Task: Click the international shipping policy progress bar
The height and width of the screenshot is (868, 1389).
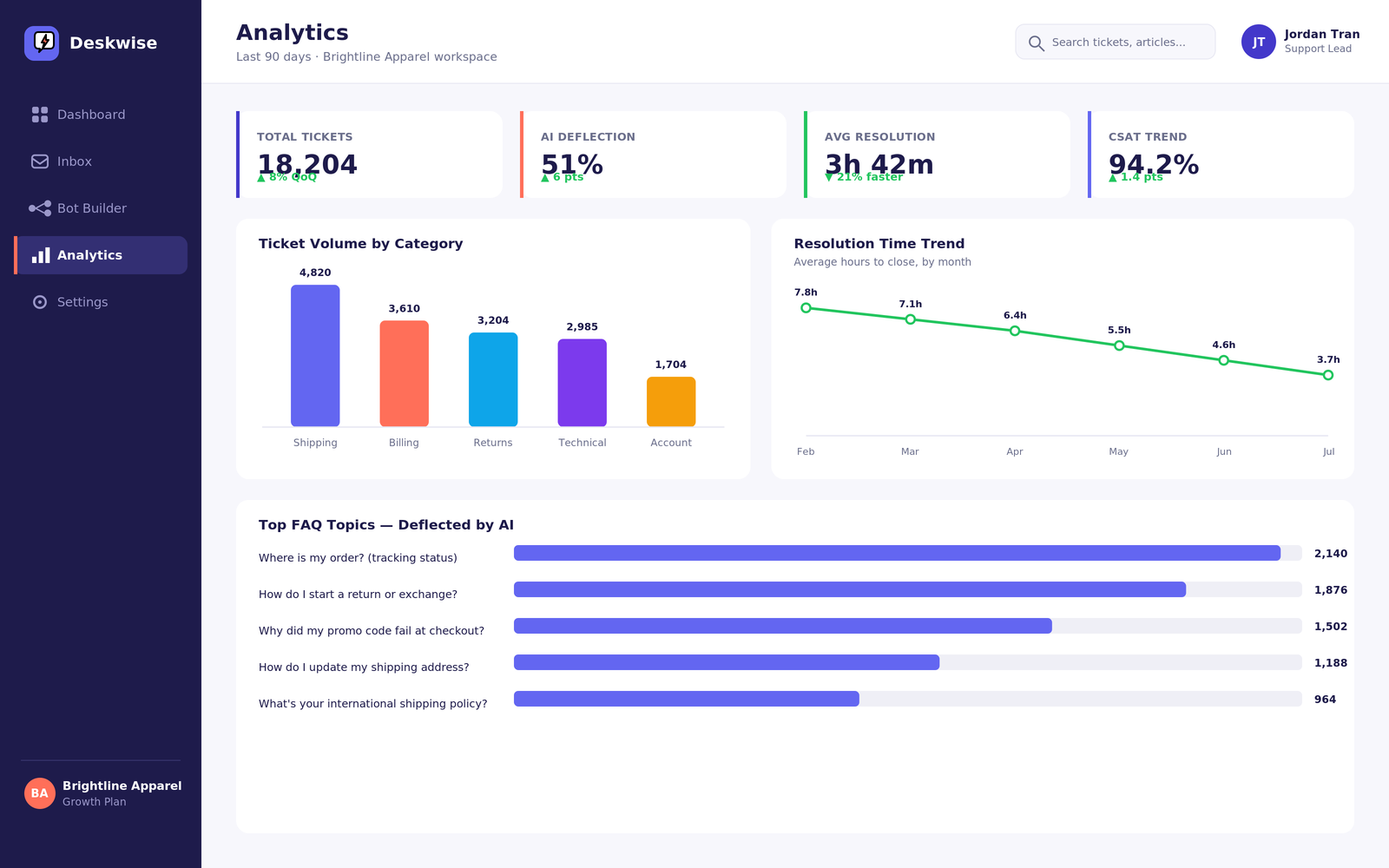Action: coord(908,699)
